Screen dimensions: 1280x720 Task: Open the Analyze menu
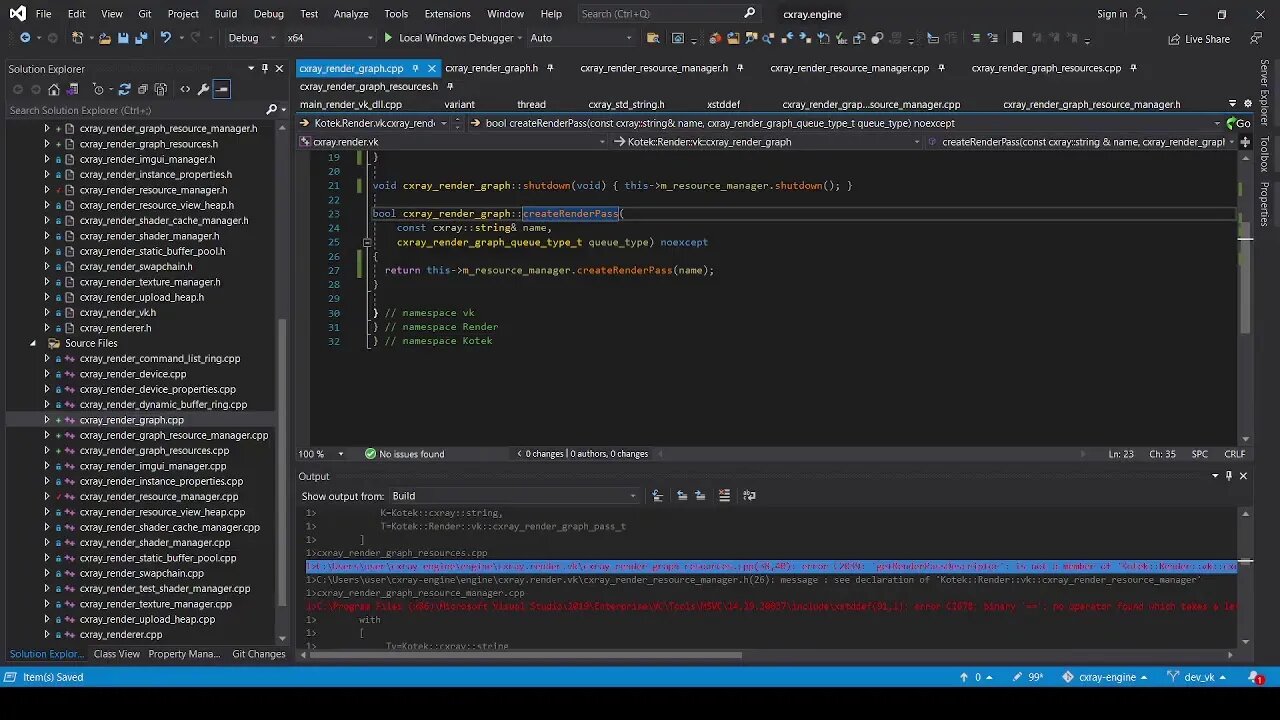351,14
